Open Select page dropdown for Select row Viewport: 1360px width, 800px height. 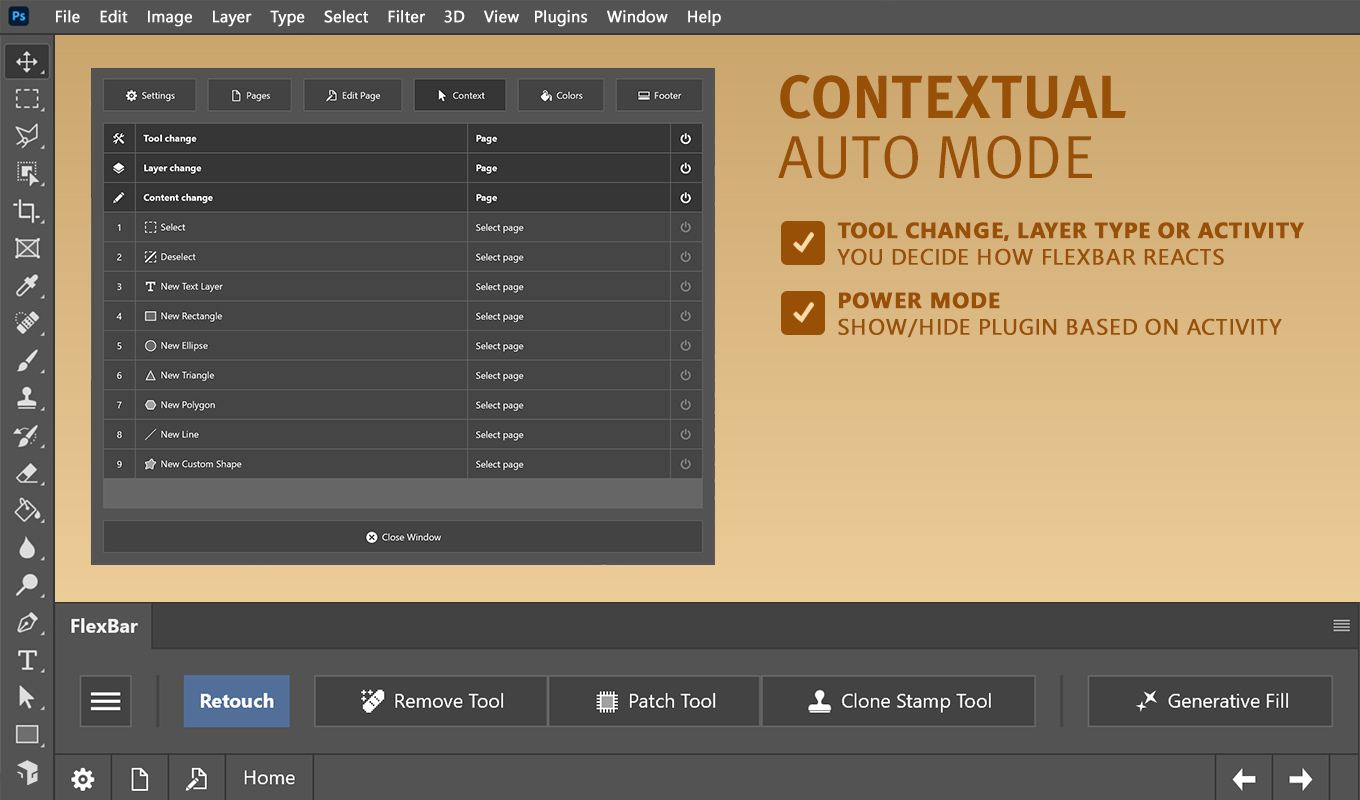pyautogui.click(x=569, y=227)
